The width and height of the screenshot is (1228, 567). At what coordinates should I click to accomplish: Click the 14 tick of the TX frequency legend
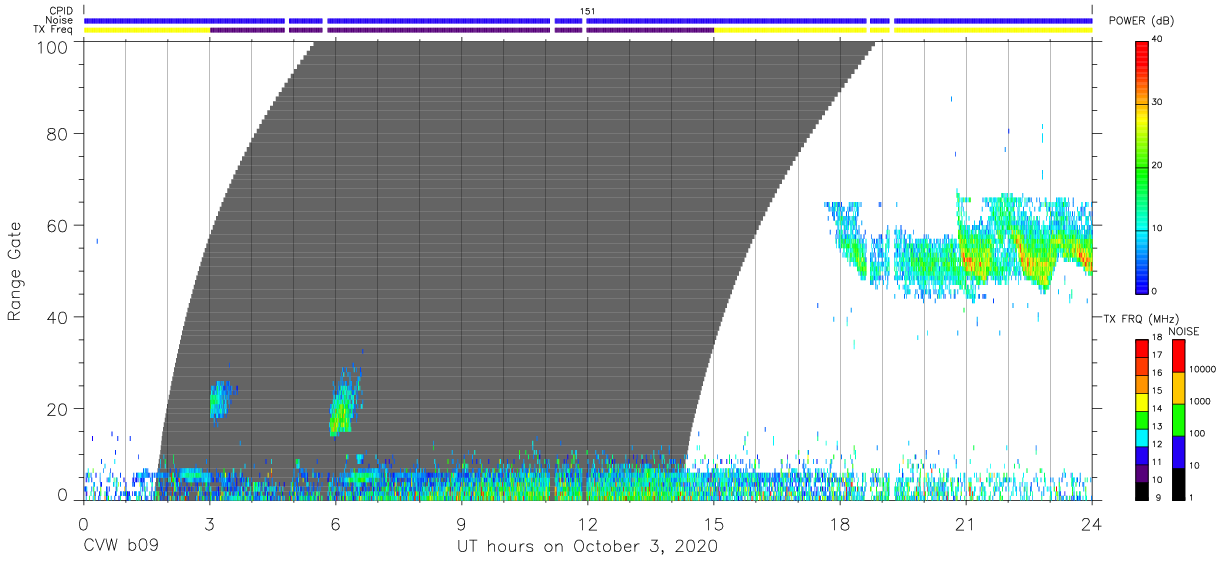click(1156, 408)
